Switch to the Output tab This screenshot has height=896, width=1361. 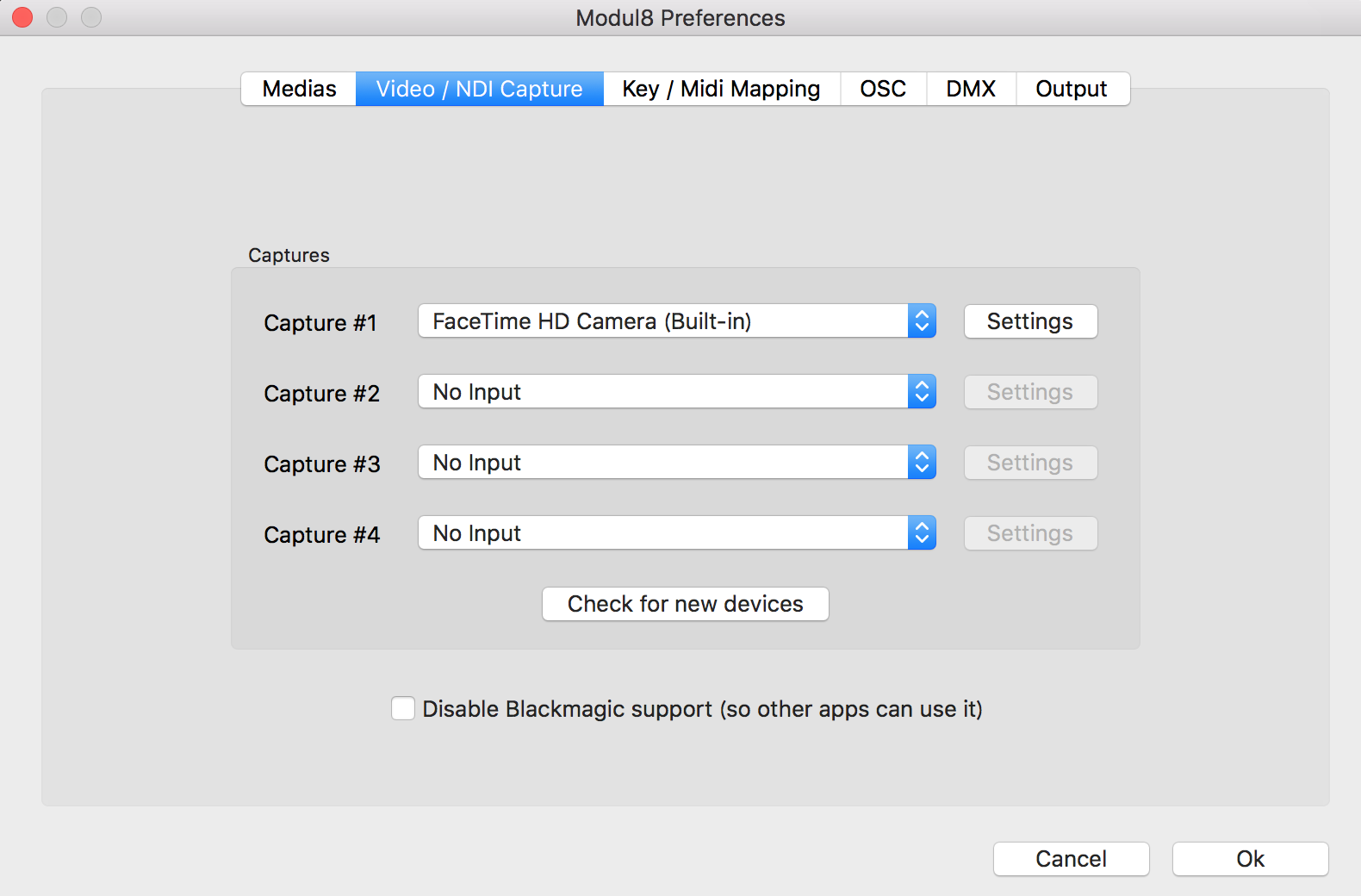(1072, 89)
